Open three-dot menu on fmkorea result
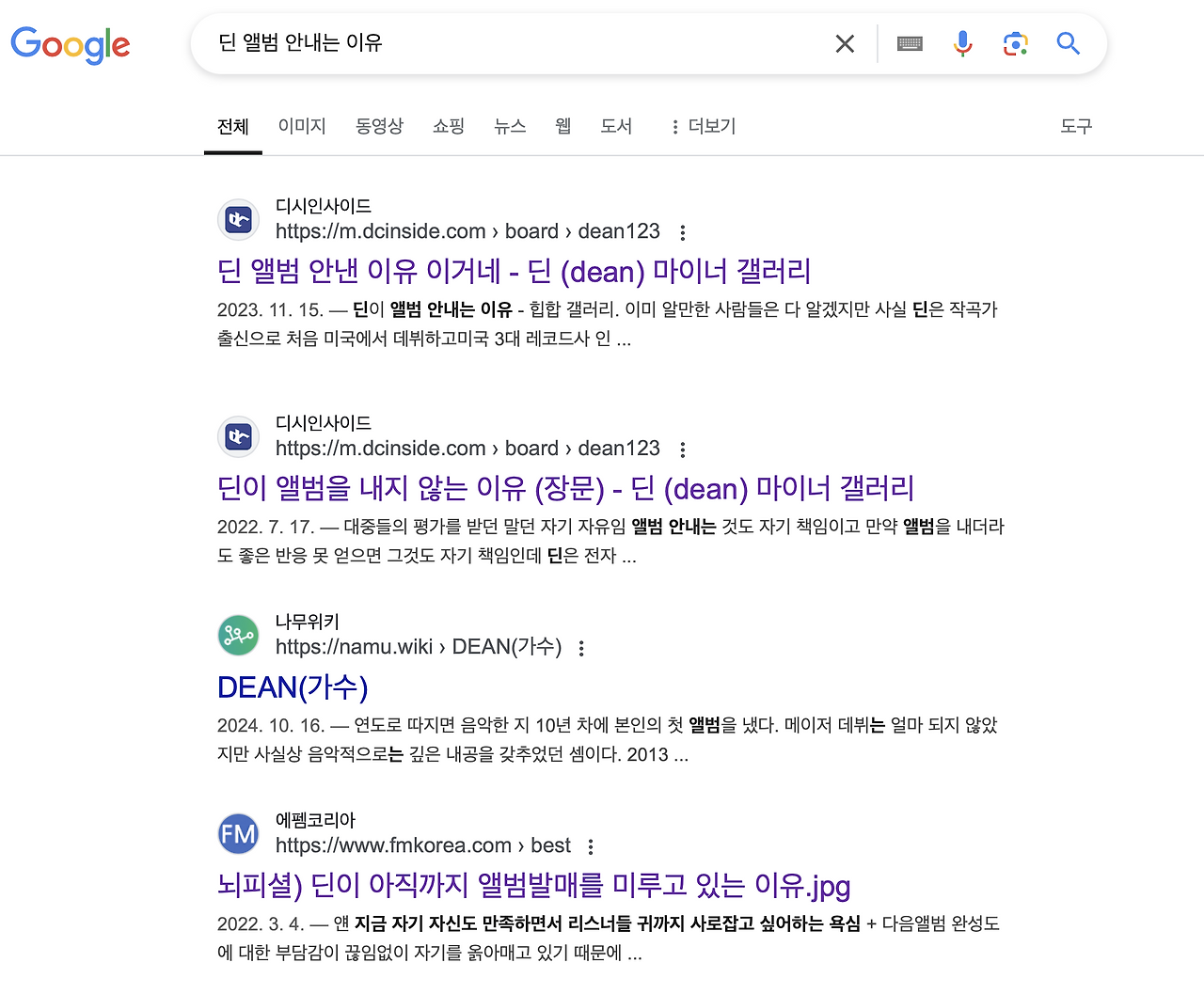Screen dimensions: 1204x994 point(590,845)
